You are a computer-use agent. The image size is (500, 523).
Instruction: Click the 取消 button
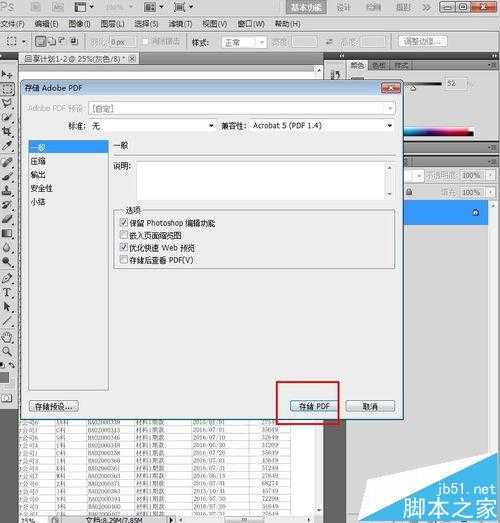(370, 406)
